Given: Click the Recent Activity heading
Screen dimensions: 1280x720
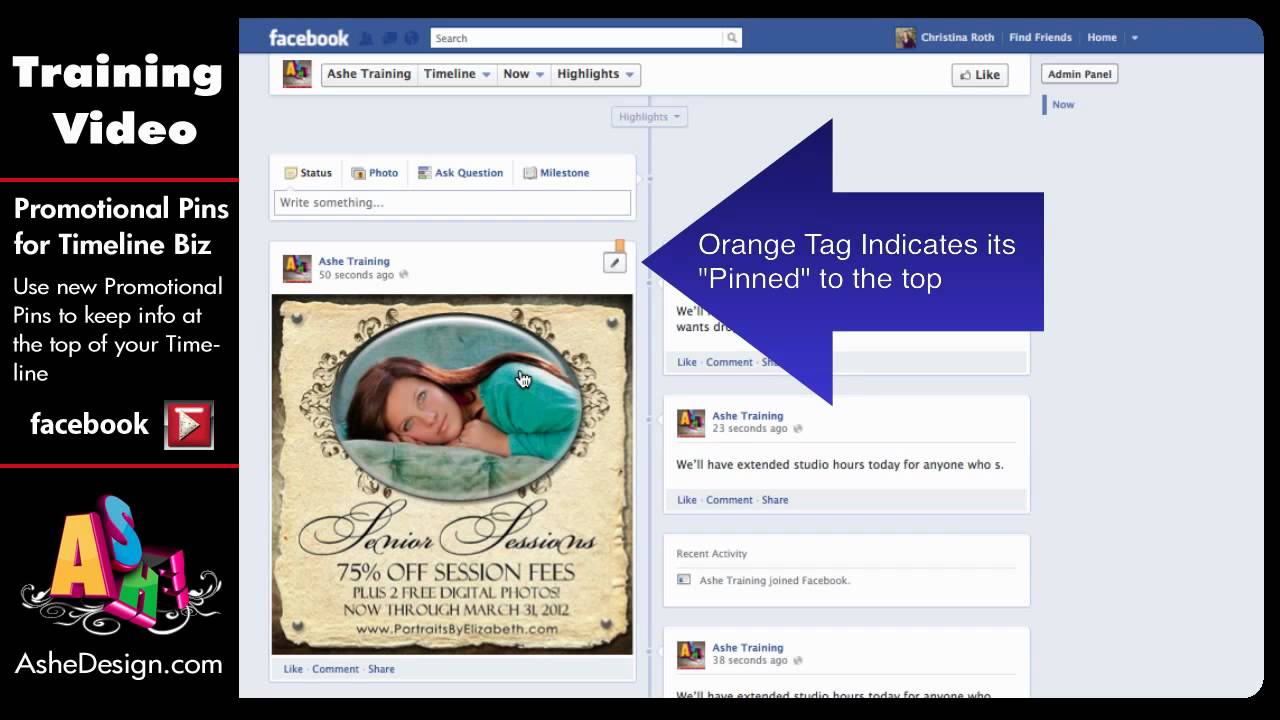Looking at the screenshot, I should pyautogui.click(x=711, y=554).
